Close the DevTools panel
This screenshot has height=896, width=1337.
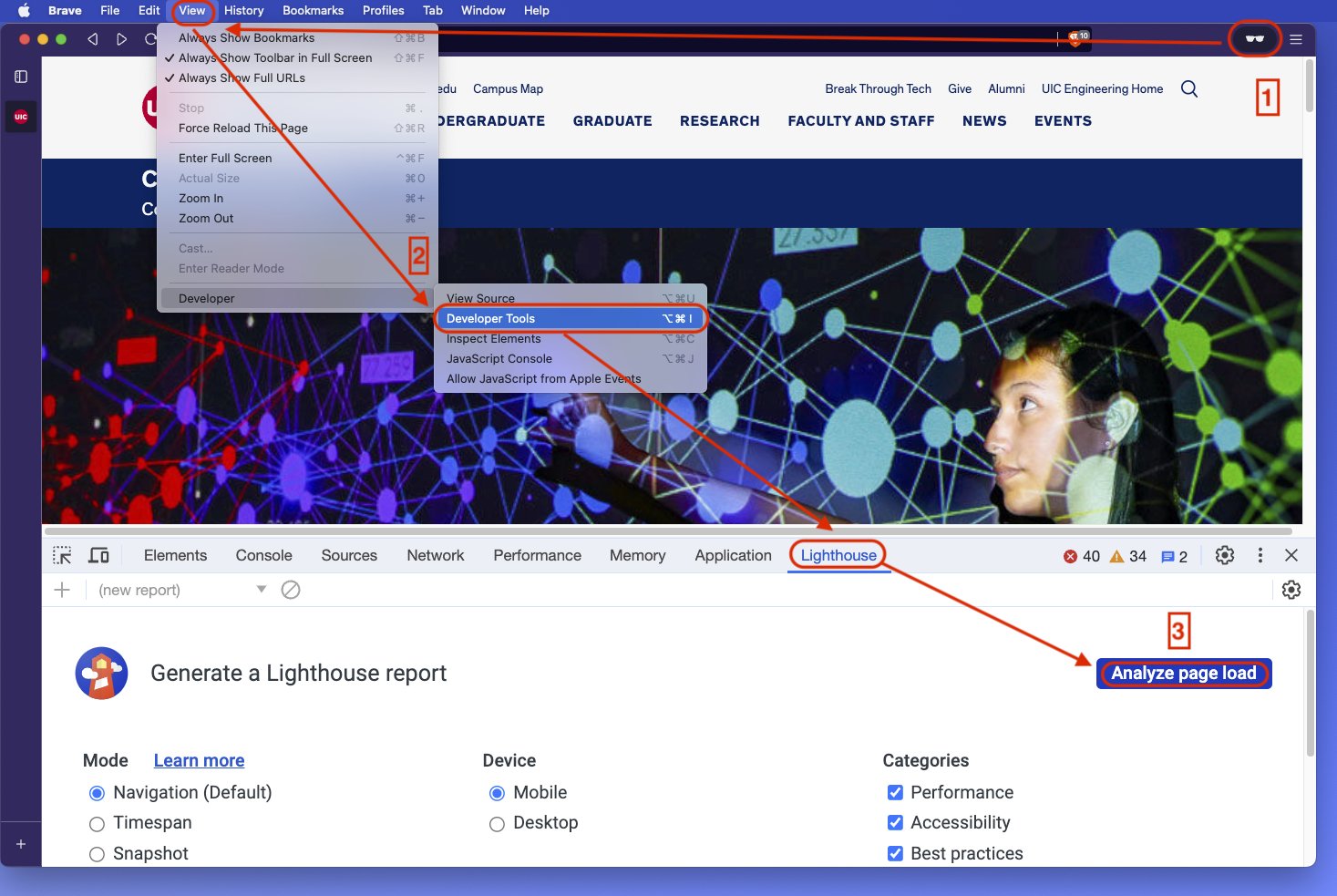pyautogui.click(x=1291, y=555)
